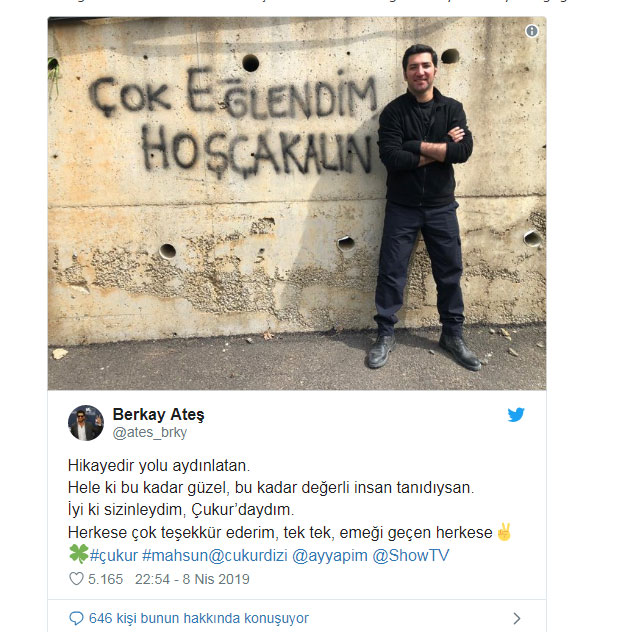Follow the #mahsun hashtag
Viewport: 632px width, 632px height.
tap(176, 555)
